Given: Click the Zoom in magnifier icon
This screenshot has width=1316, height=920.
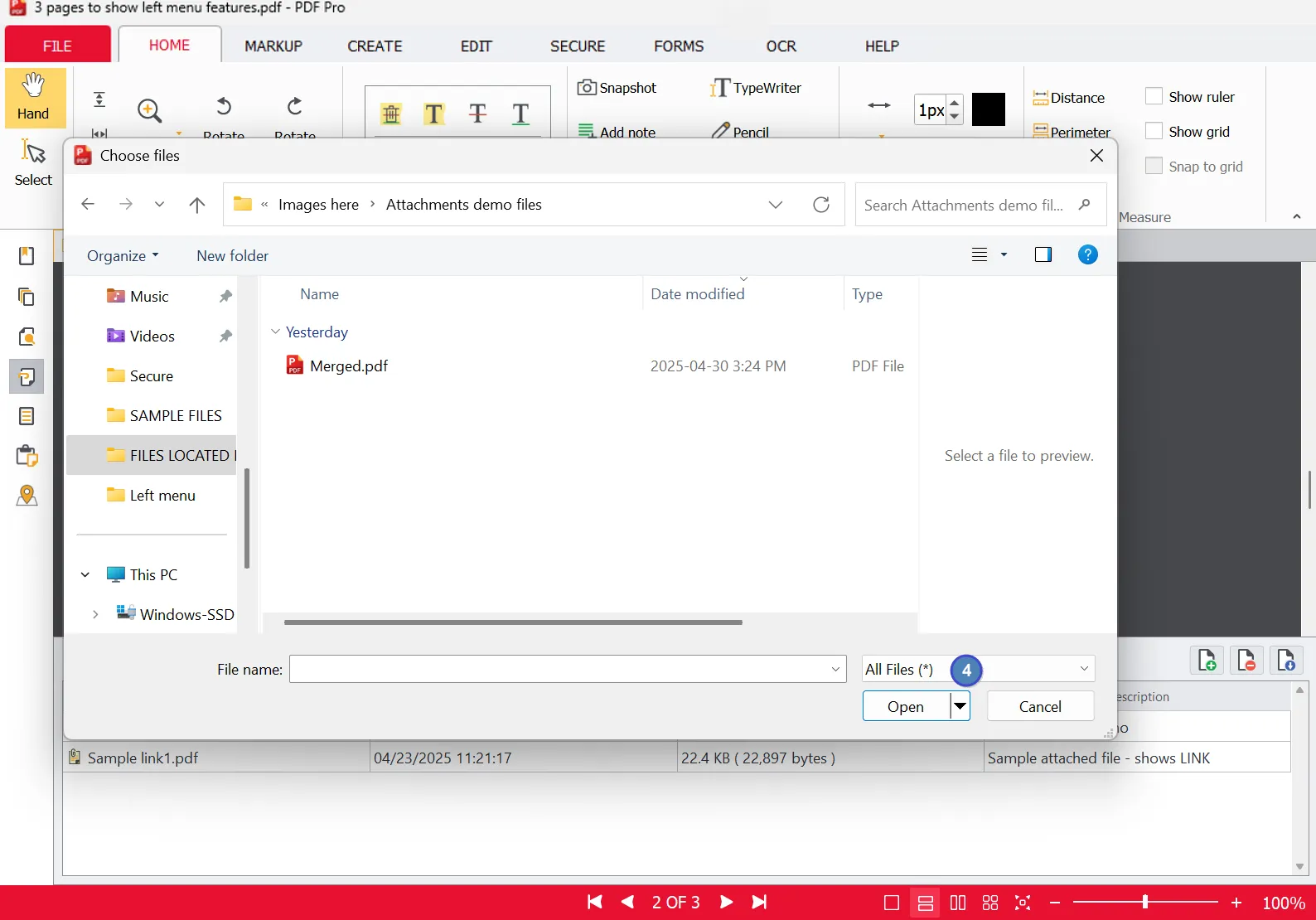Looking at the screenshot, I should [149, 110].
